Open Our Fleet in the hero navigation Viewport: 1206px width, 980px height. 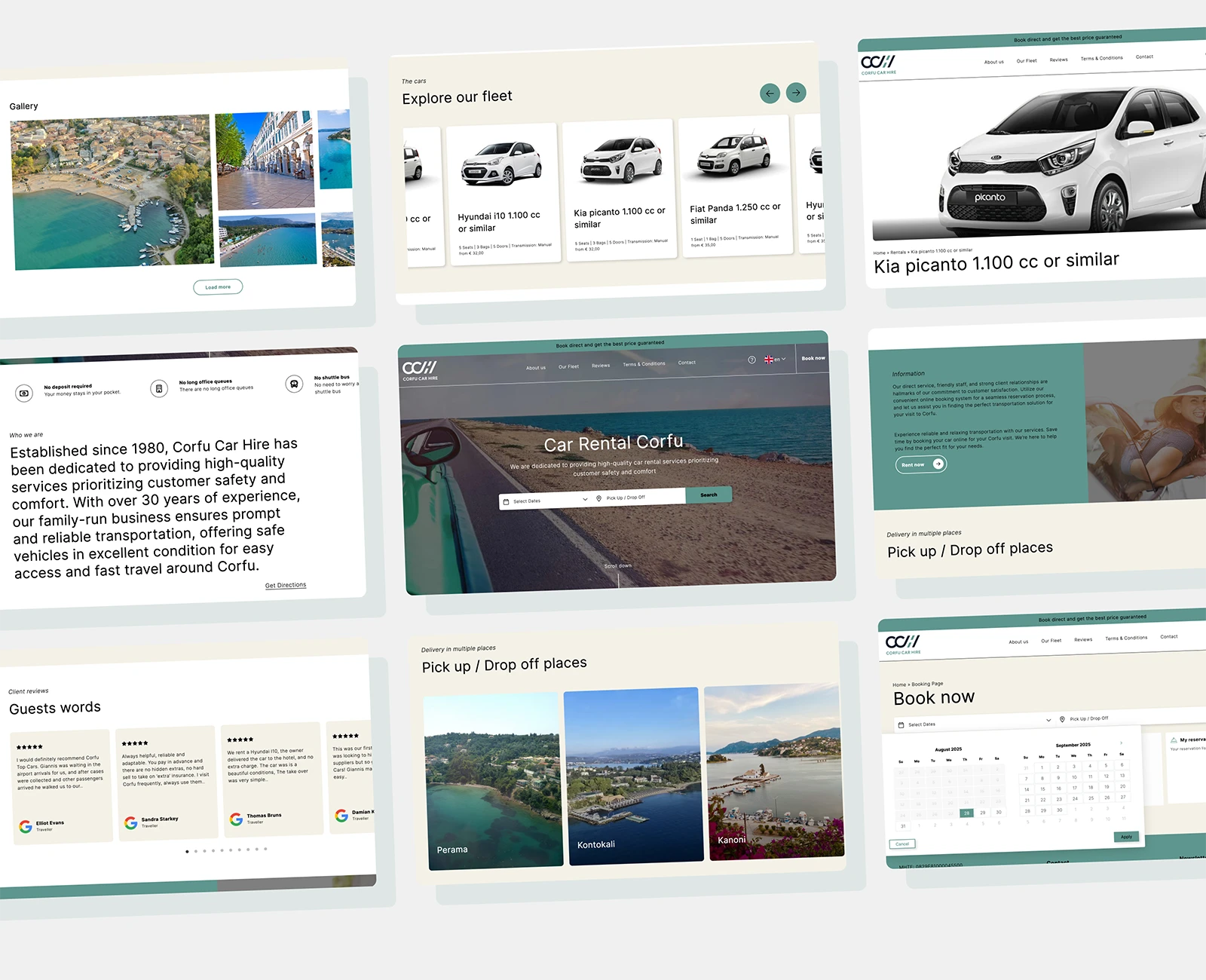pyautogui.click(x=568, y=366)
